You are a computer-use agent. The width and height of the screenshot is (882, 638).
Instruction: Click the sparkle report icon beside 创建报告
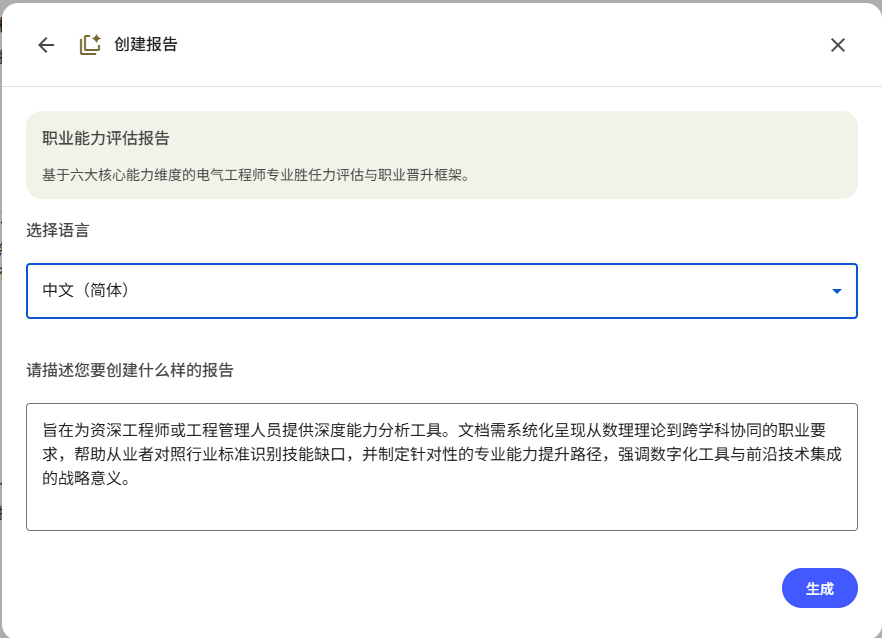pyautogui.click(x=90, y=44)
